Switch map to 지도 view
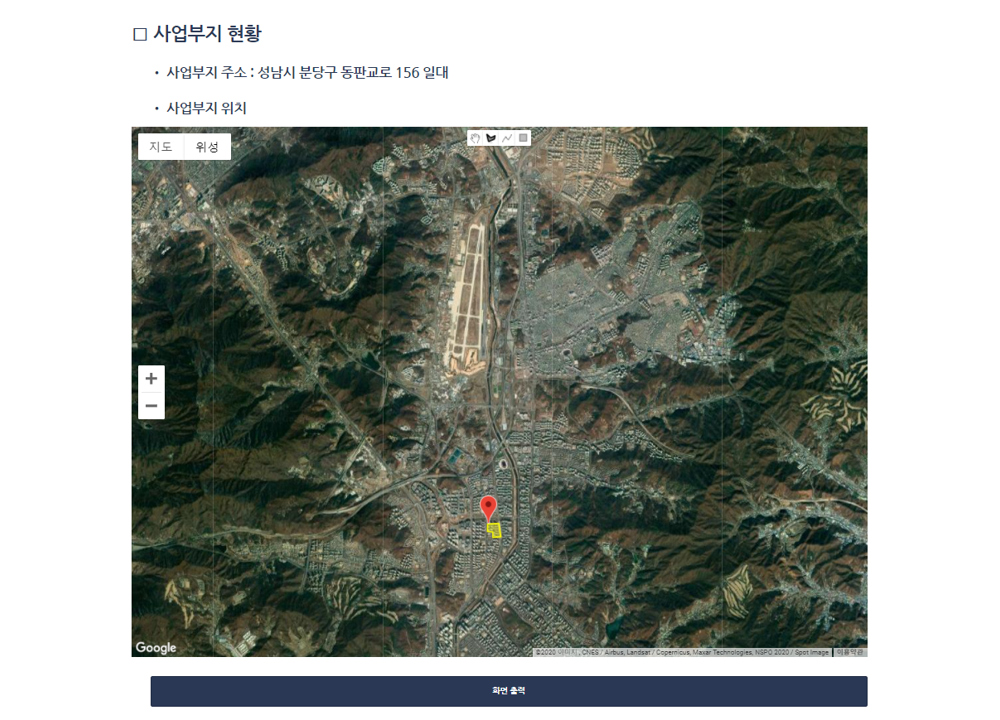This screenshot has height=720, width=1000. (x=161, y=147)
